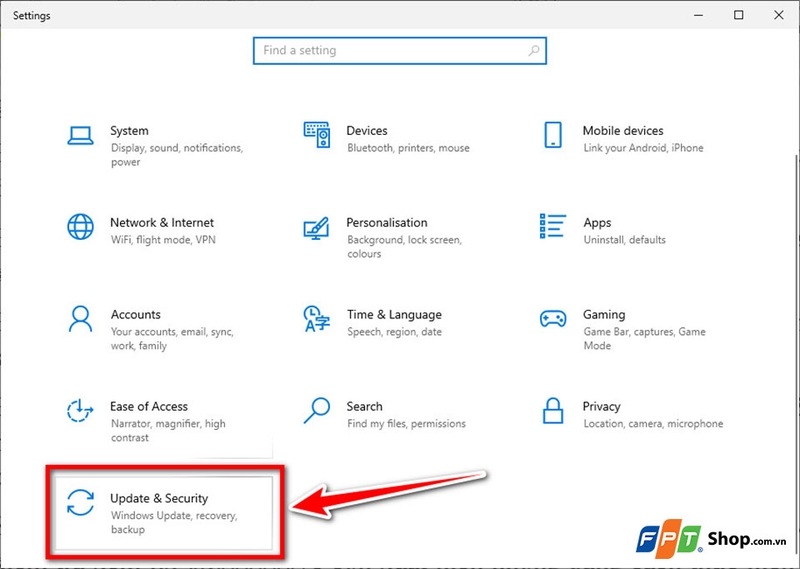This screenshot has height=569, width=800.
Task: Open the Search settings label
Action: pyautogui.click(x=364, y=407)
